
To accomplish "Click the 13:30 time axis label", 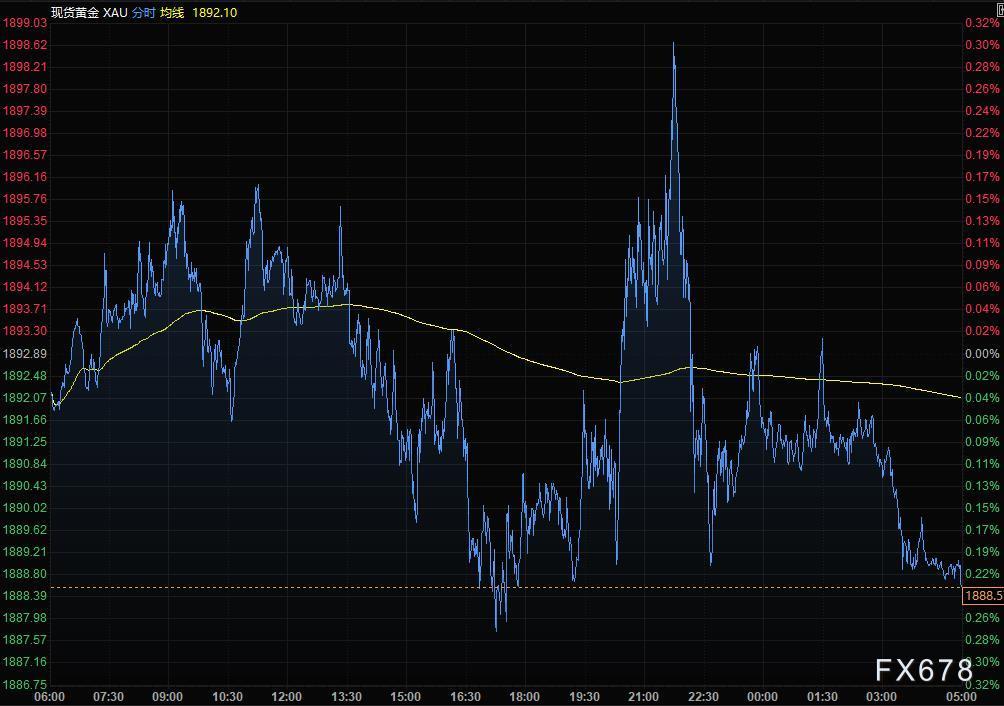I will [346, 697].
